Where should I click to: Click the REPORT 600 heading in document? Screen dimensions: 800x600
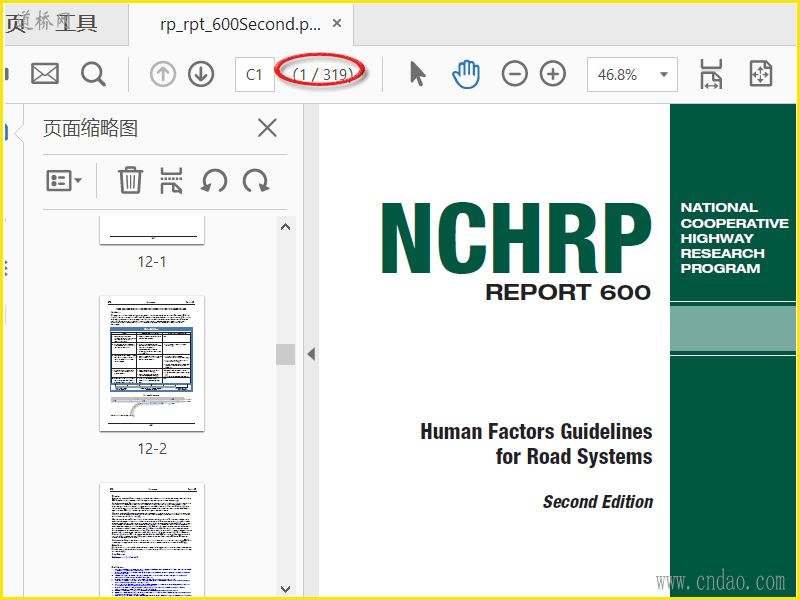568,292
